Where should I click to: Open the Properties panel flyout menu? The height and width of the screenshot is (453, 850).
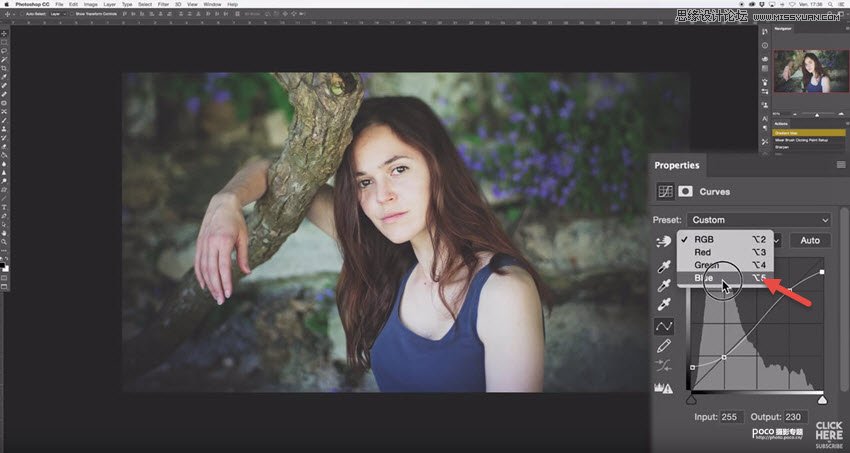coord(841,165)
